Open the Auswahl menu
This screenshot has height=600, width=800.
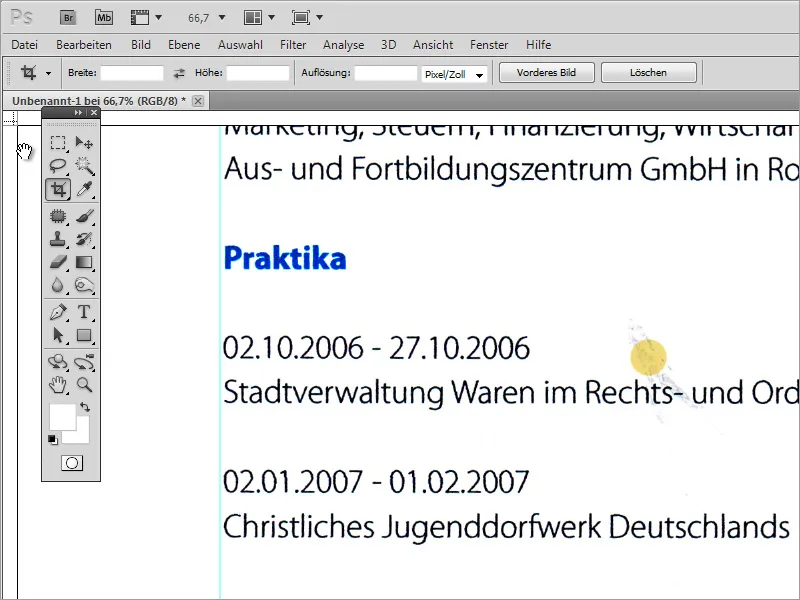[x=240, y=45]
